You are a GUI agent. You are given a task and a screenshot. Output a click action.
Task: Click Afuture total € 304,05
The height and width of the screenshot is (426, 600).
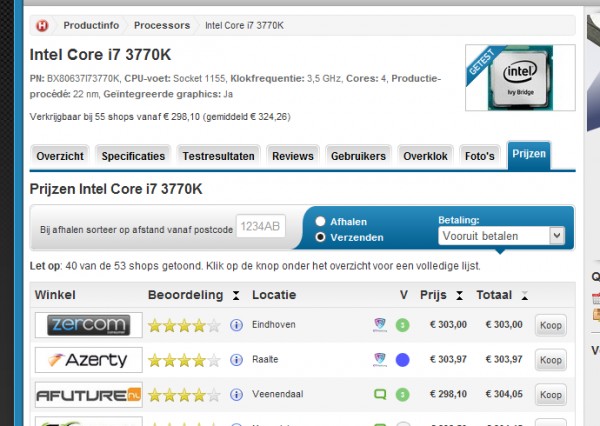504,394
